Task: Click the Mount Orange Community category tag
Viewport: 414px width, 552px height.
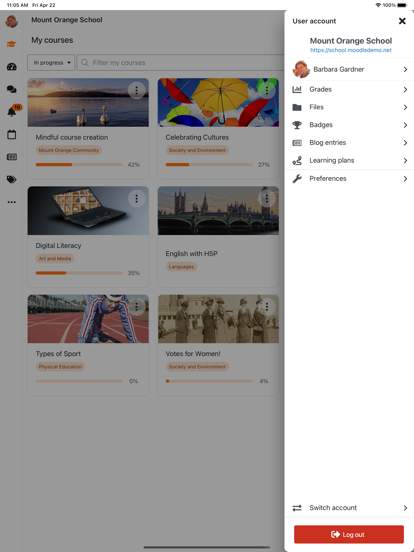Action: 69,150
